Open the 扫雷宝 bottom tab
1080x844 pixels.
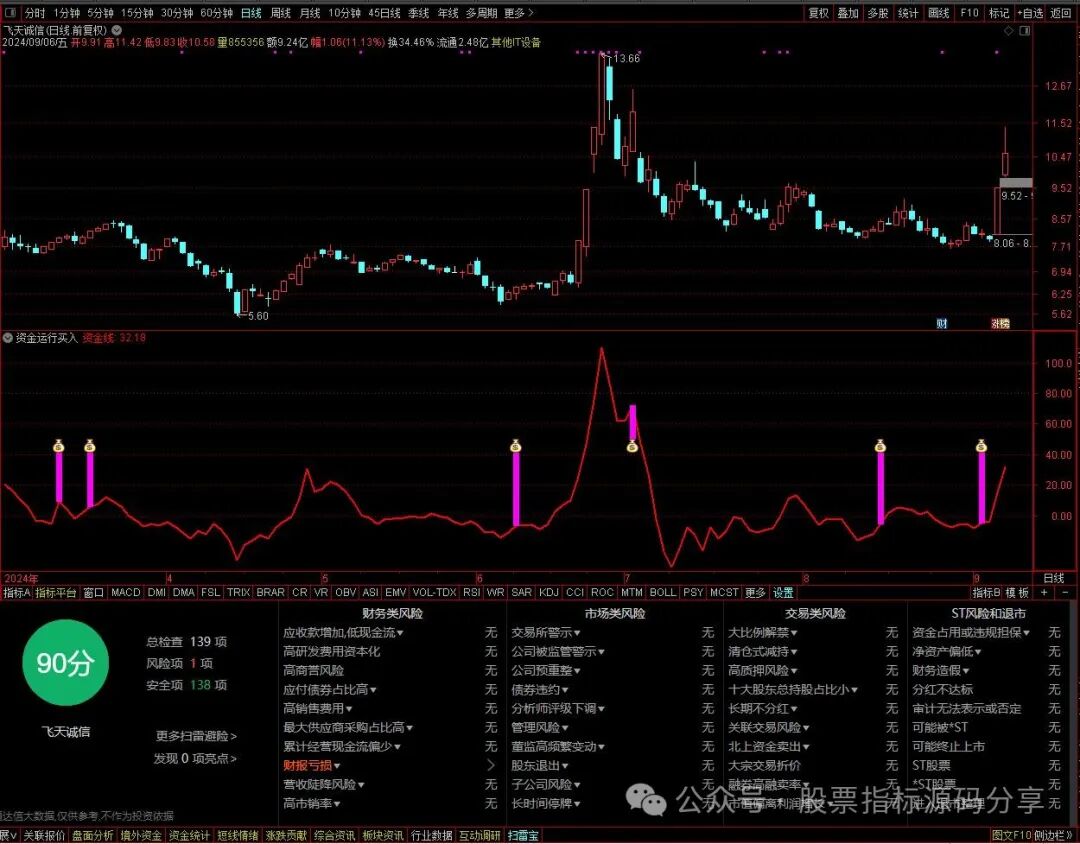(523, 836)
